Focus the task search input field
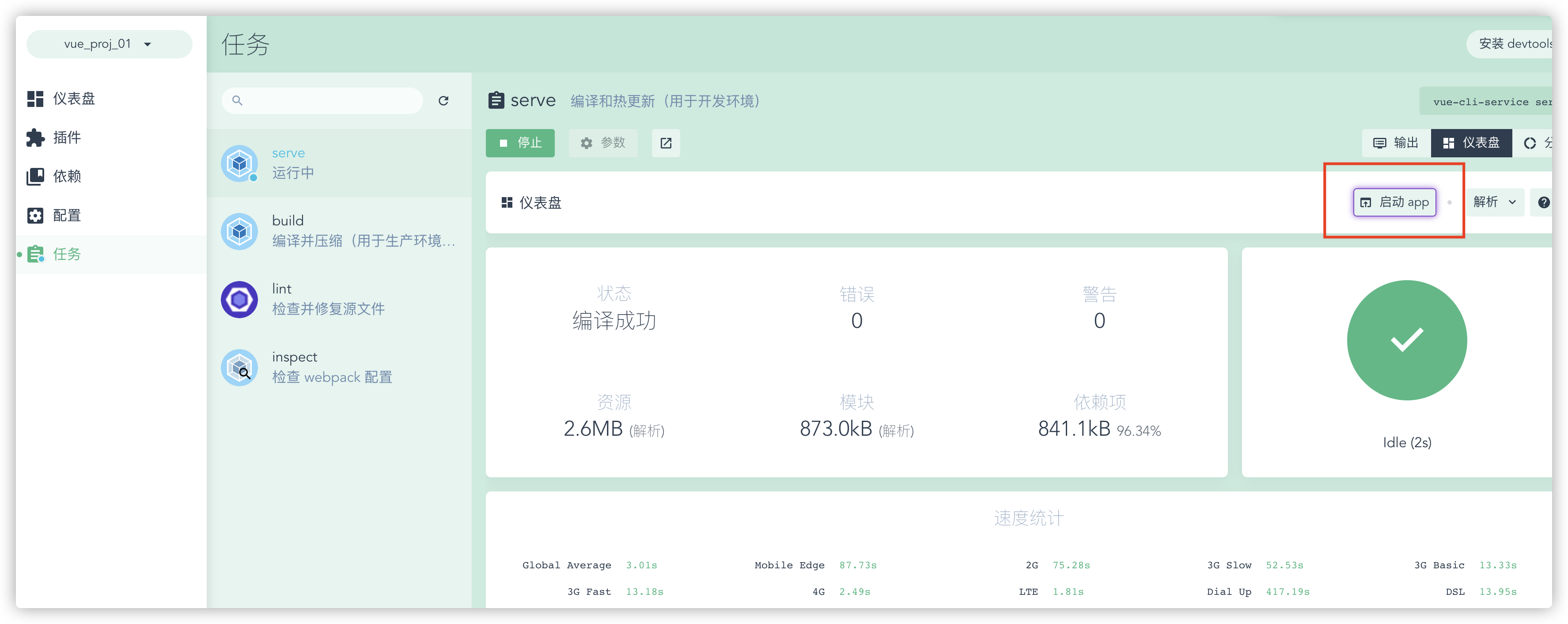Image resolution: width=1568 pixels, height=624 pixels. [x=329, y=100]
